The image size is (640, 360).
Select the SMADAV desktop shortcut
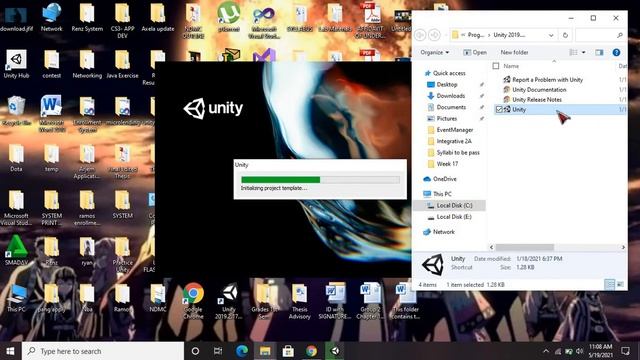(x=16, y=251)
